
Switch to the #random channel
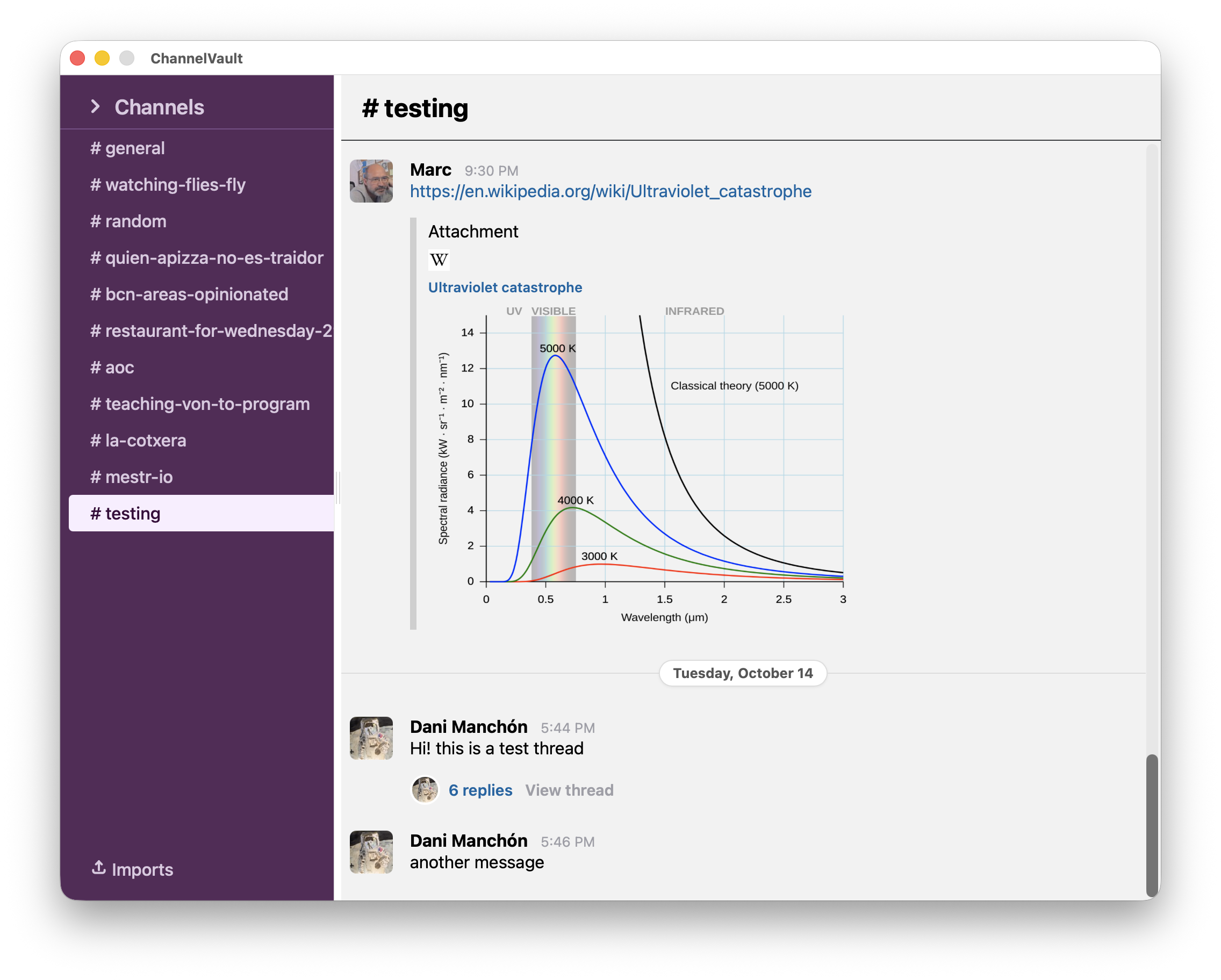point(197,221)
